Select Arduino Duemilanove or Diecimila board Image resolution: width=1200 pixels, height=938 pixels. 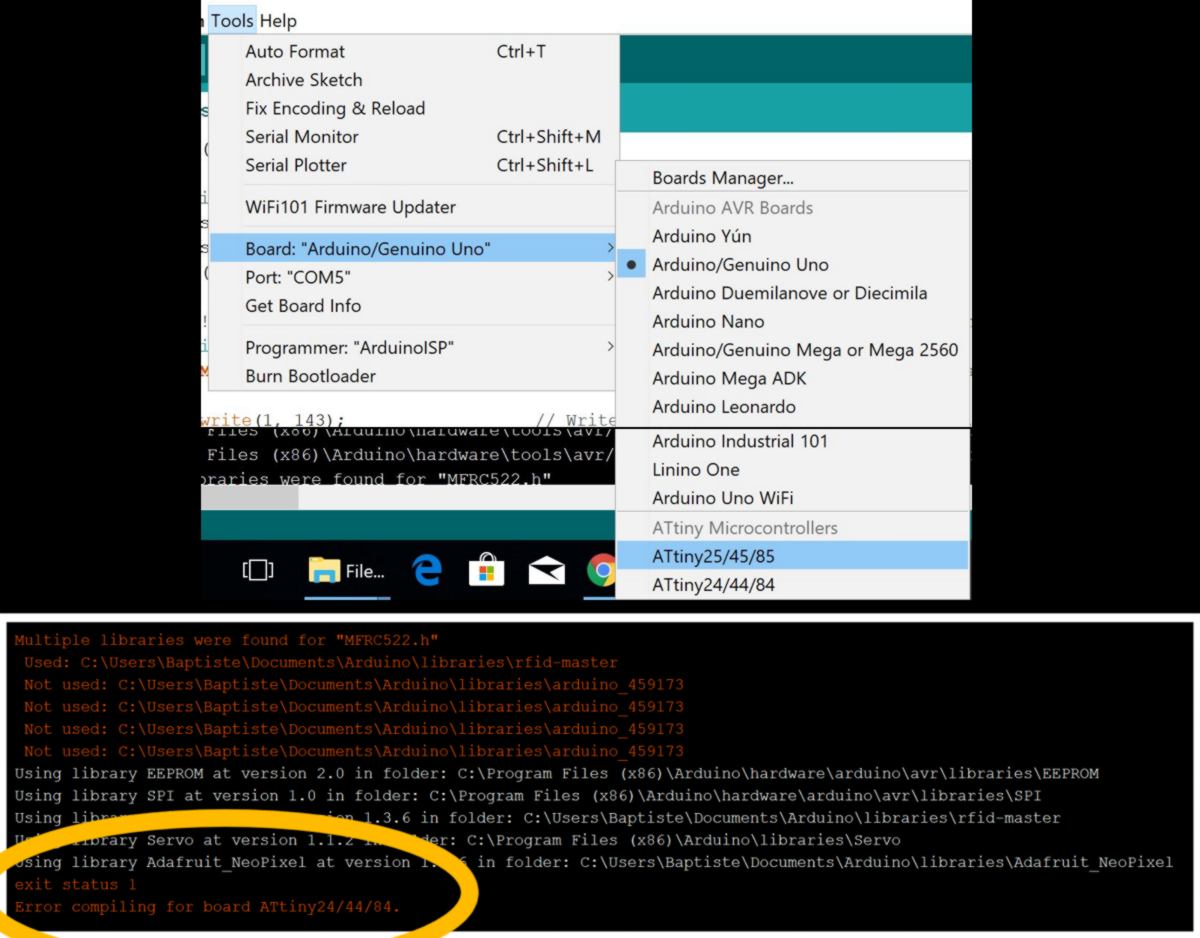coord(793,293)
